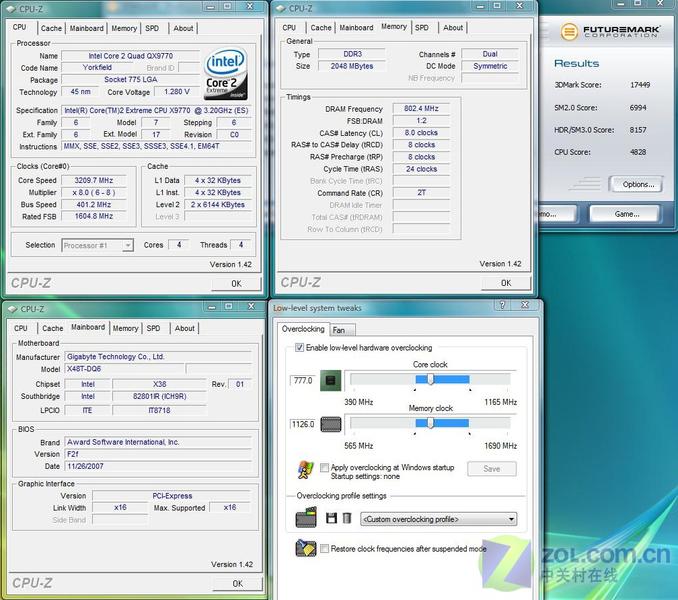Click CPU-Z title icon in mainboard window
This screenshot has width=678, height=600.
(x=13, y=309)
